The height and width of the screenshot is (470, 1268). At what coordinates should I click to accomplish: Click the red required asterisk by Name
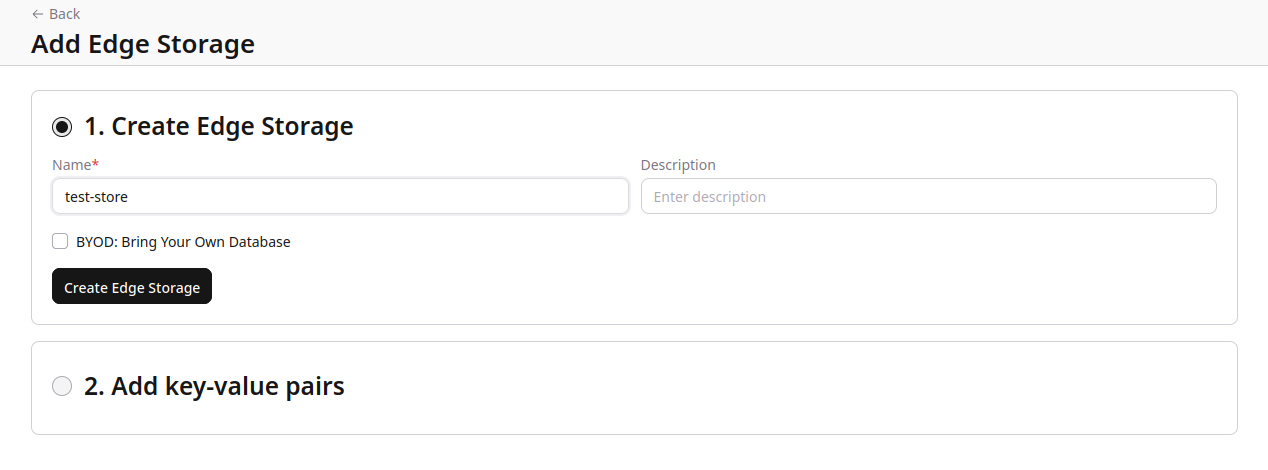[96, 164]
